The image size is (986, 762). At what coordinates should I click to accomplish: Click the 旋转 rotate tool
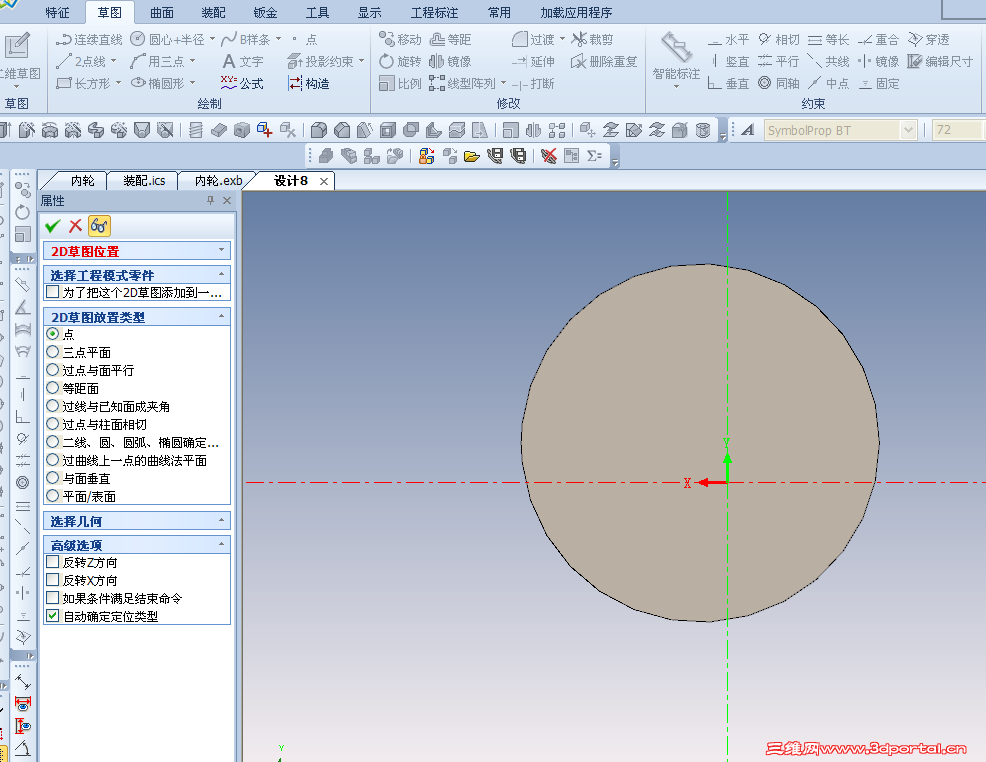pos(400,62)
